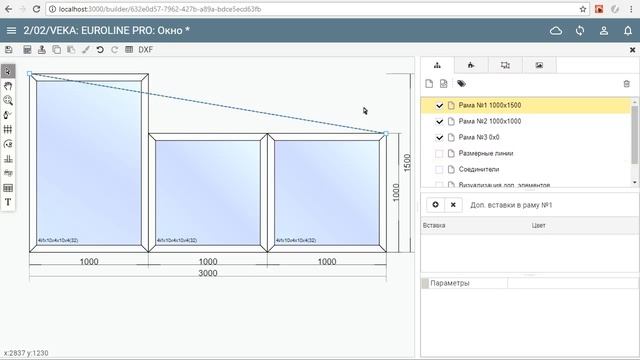Click the new layer page icon
640x360 pixels.
point(429,84)
